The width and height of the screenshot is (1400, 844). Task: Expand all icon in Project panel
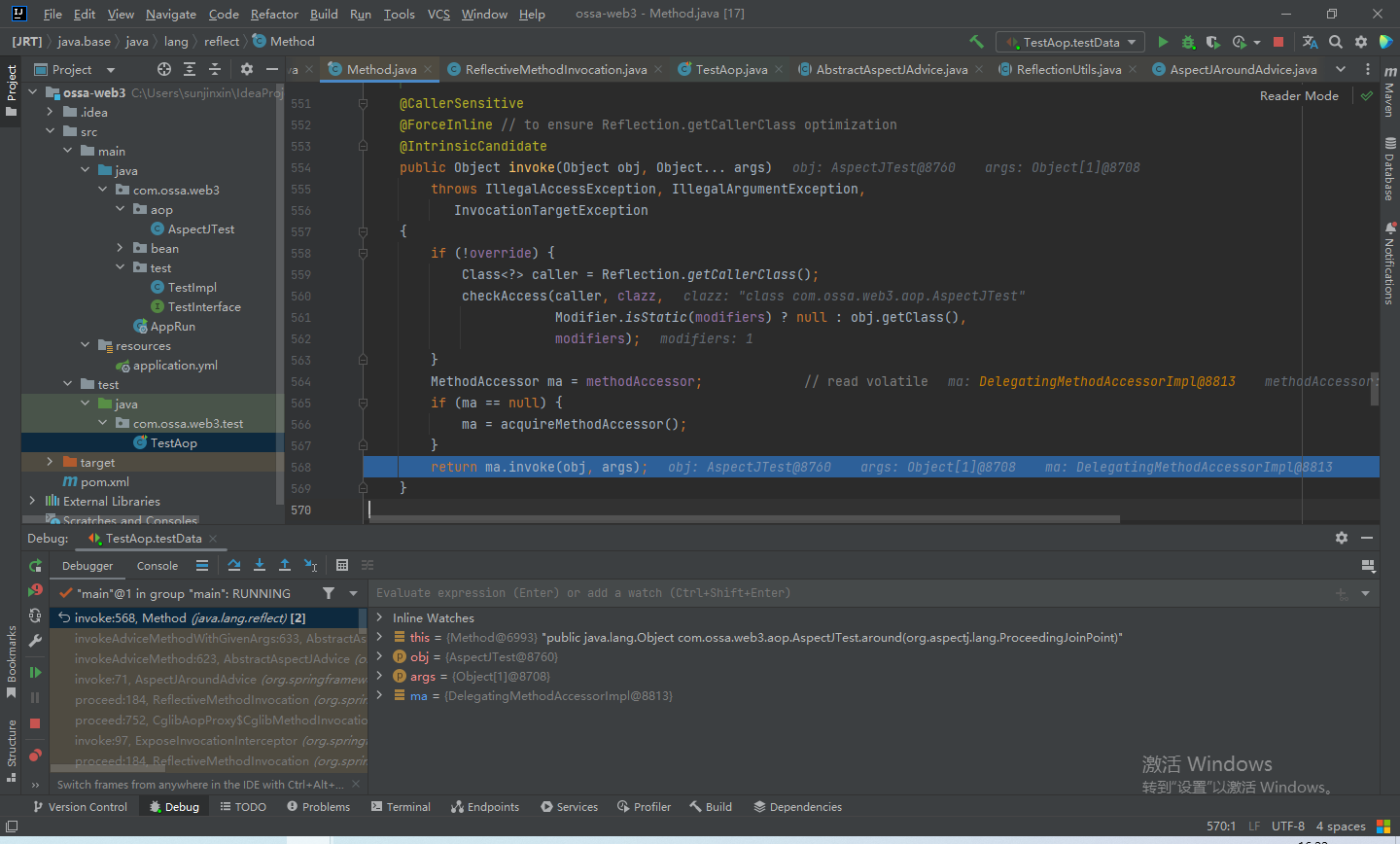(x=190, y=69)
